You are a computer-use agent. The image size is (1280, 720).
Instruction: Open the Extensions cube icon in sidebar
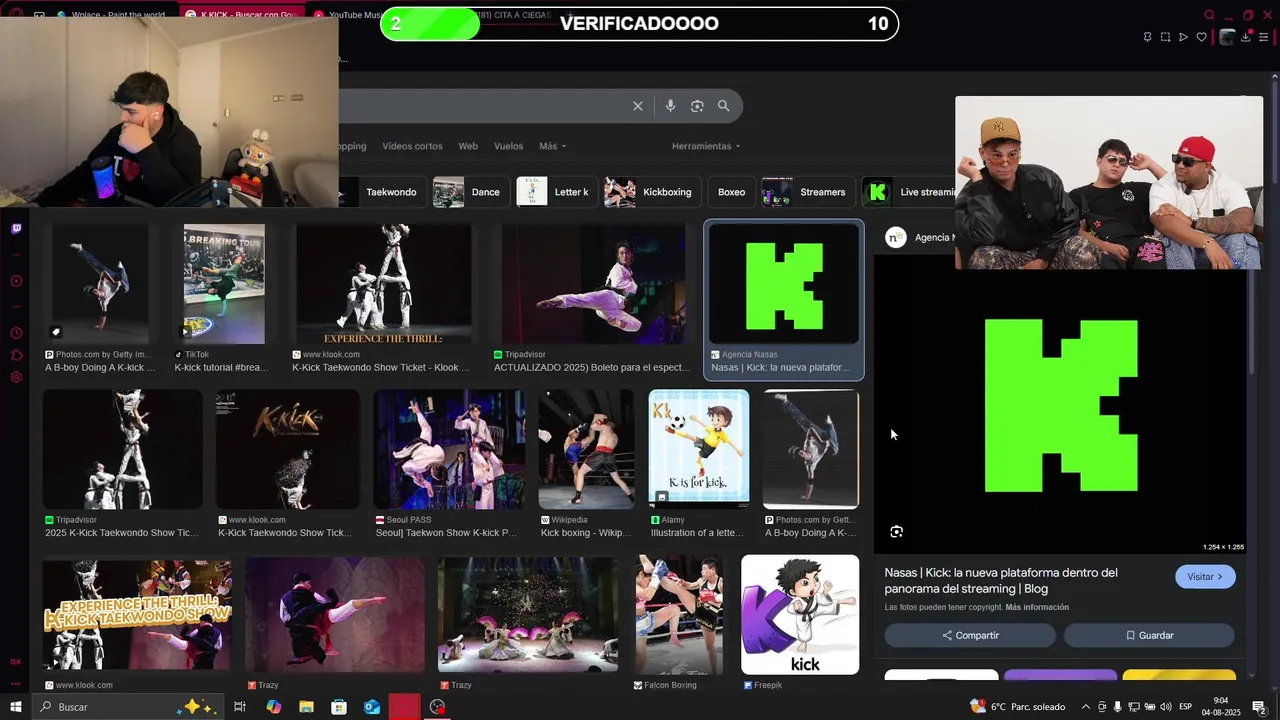(16, 355)
